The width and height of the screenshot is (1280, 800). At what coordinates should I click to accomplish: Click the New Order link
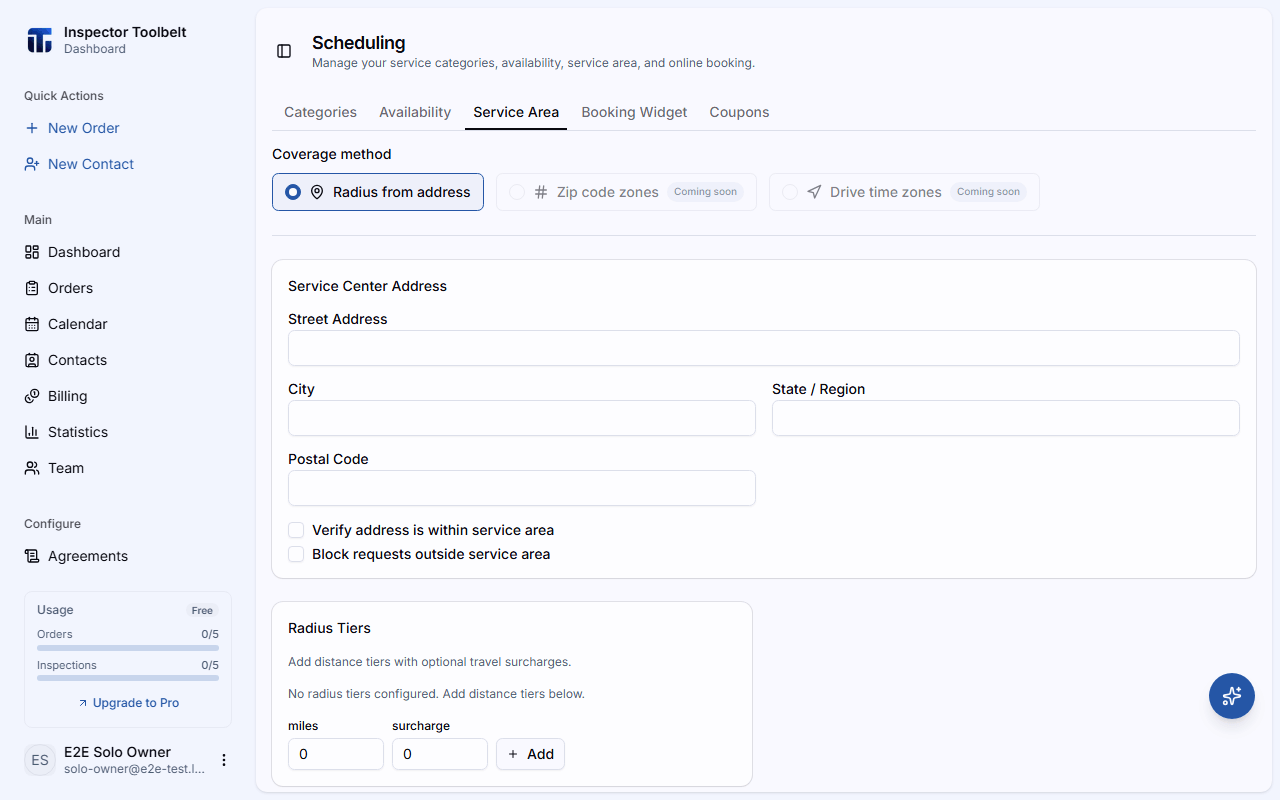click(84, 128)
